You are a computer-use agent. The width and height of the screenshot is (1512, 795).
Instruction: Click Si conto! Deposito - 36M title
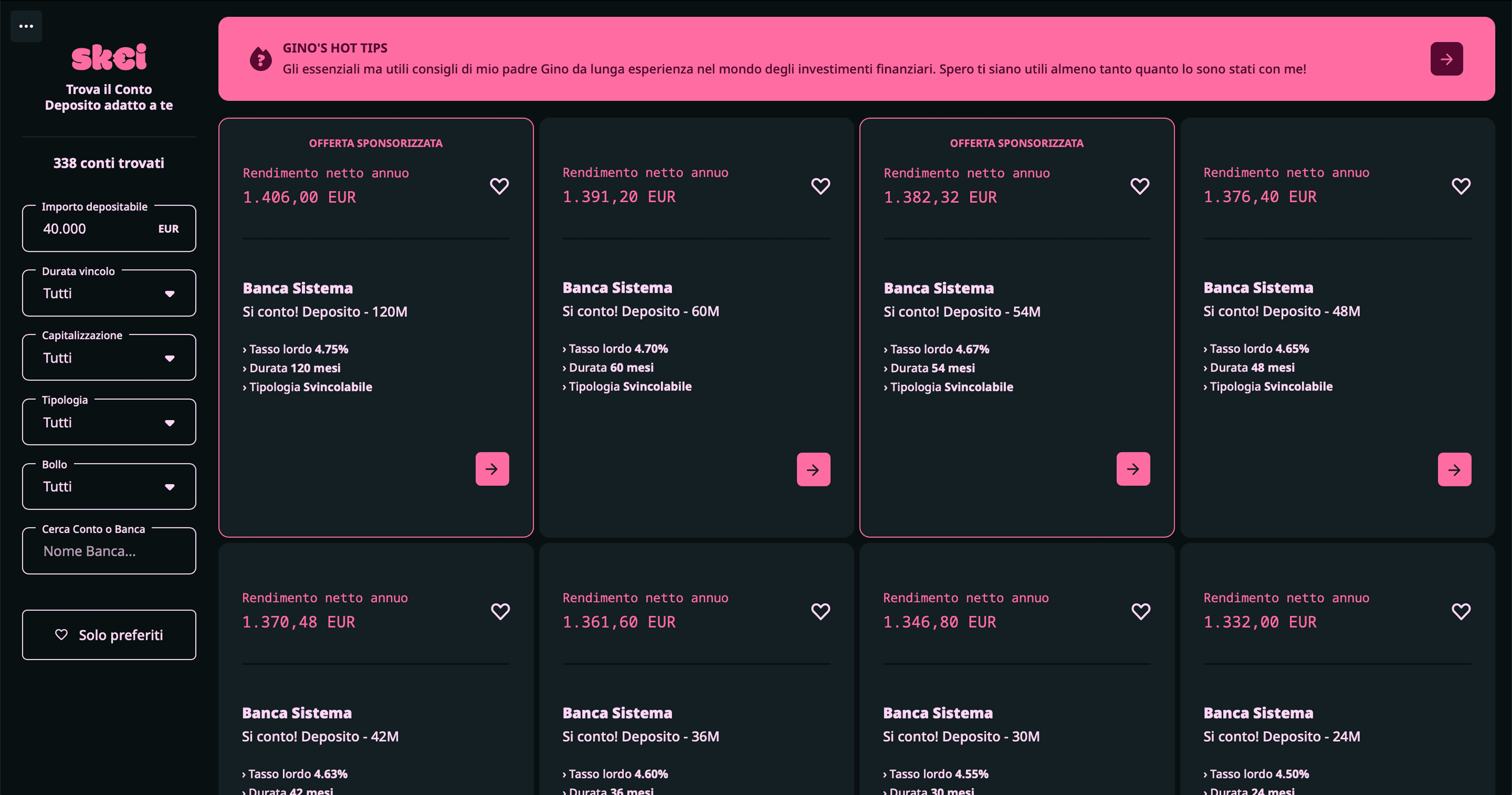click(x=640, y=737)
